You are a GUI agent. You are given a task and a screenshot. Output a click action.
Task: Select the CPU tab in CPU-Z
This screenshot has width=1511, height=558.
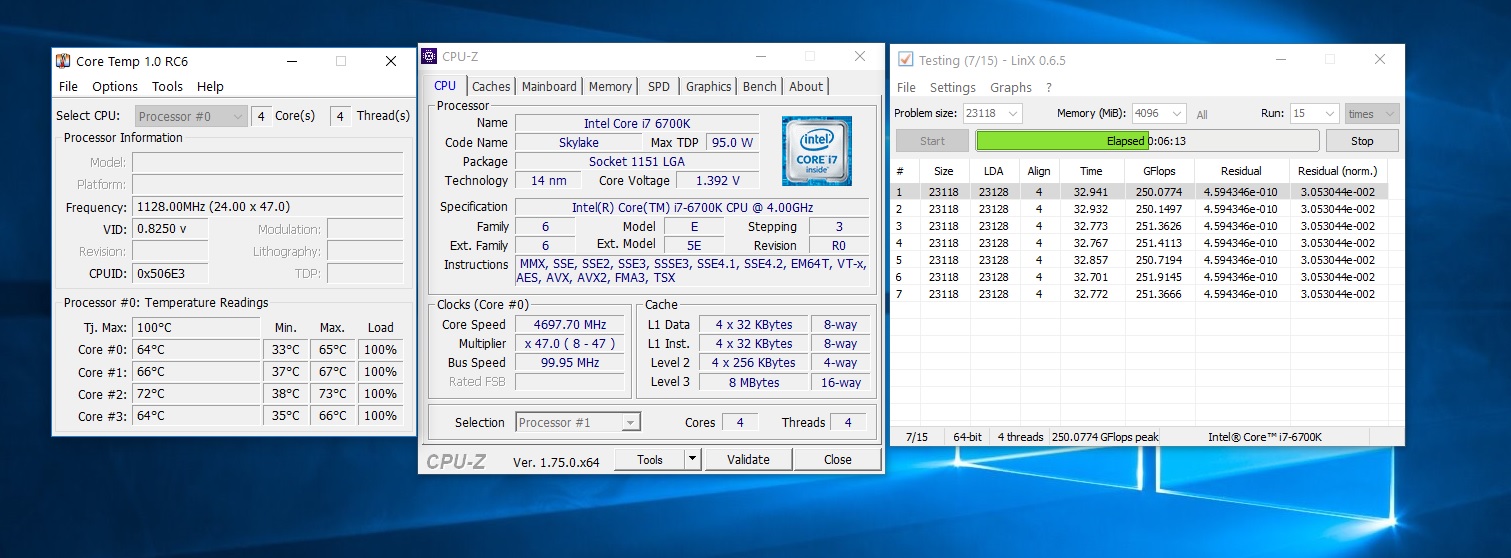[x=445, y=86]
